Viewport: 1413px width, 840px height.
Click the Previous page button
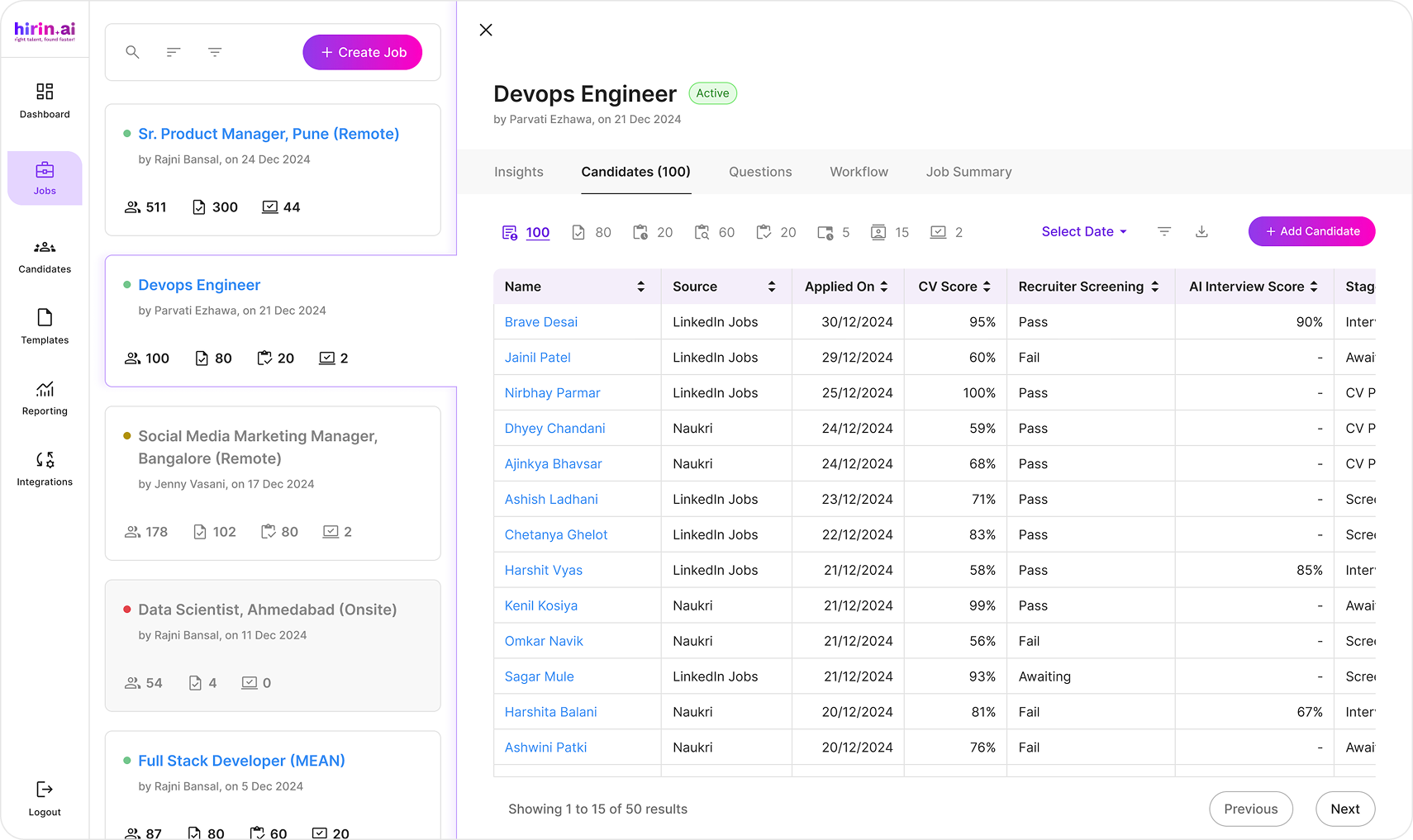[x=1251, y=809]
